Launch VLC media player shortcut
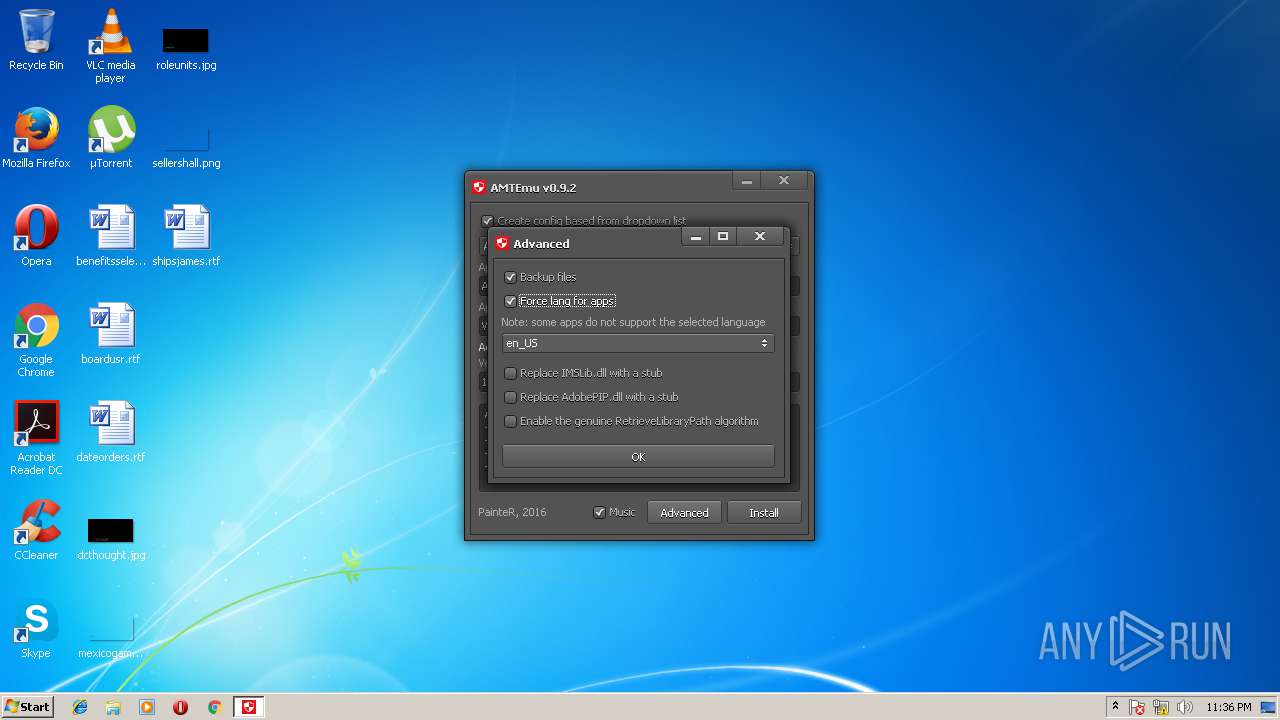This screenshot has height=720, width=1280. point(110,45)
